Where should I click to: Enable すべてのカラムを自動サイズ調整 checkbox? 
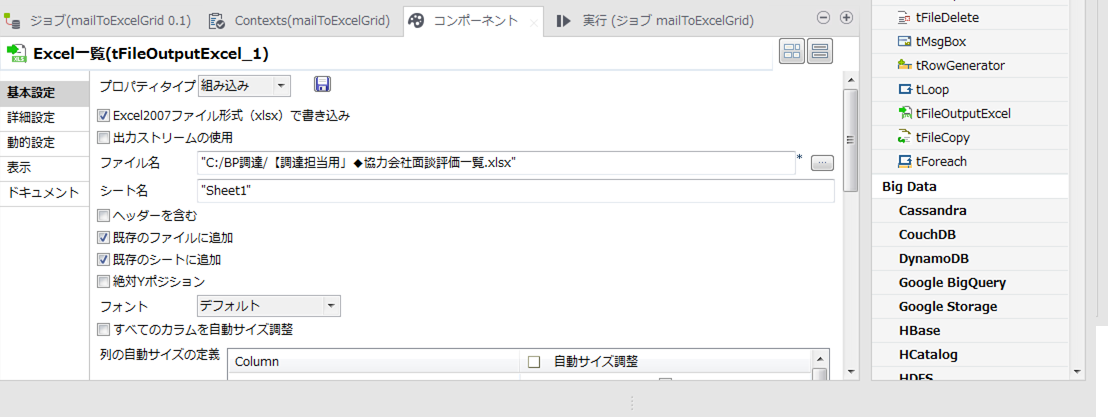click(x=103, y=329)
